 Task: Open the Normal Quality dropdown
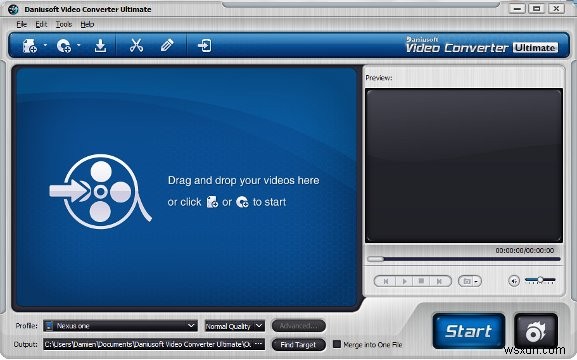[234, 326]
